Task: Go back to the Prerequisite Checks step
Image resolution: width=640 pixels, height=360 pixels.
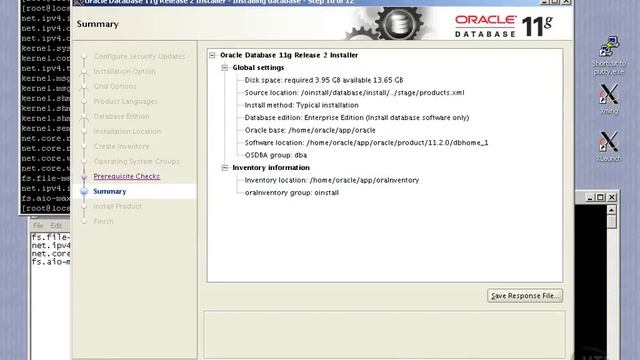Action: point(127,176)
